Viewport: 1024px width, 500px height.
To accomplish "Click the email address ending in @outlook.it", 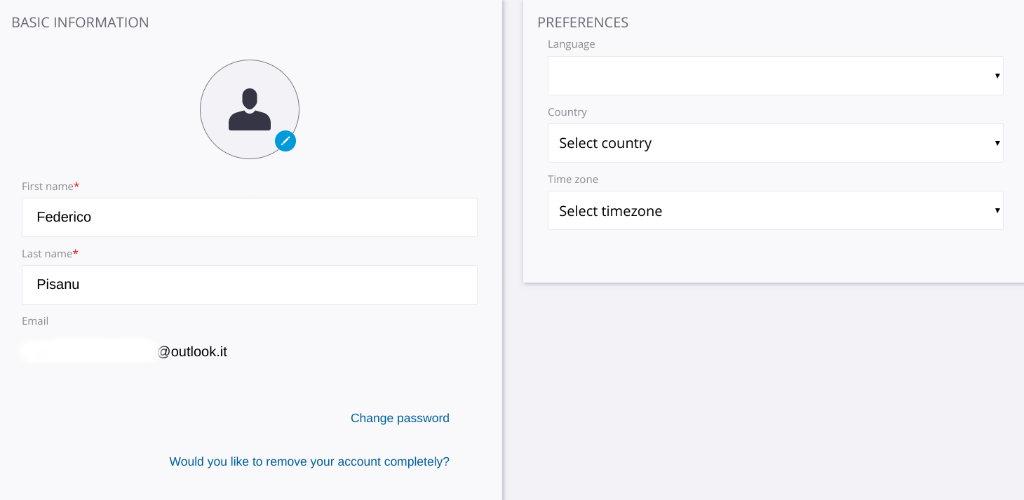I will pyautogui.click(x=124, y=352).
